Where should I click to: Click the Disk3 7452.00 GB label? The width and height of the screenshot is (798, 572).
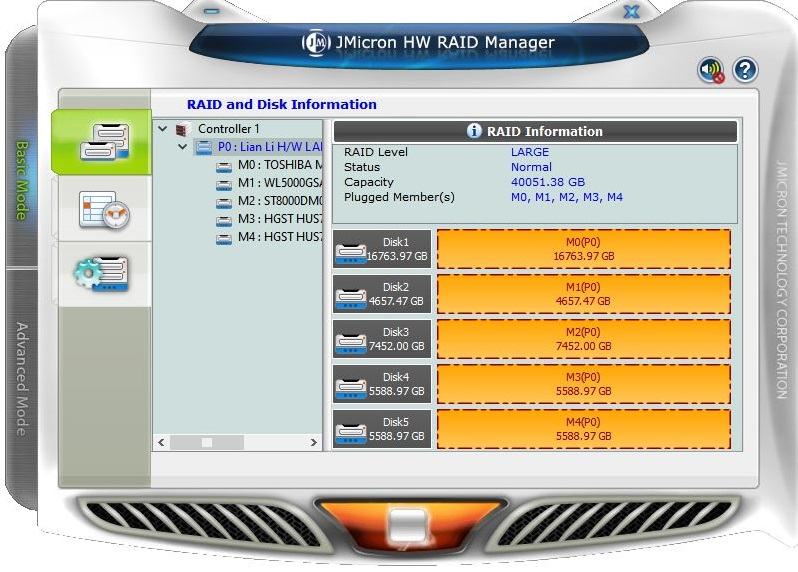click(396, 339)
